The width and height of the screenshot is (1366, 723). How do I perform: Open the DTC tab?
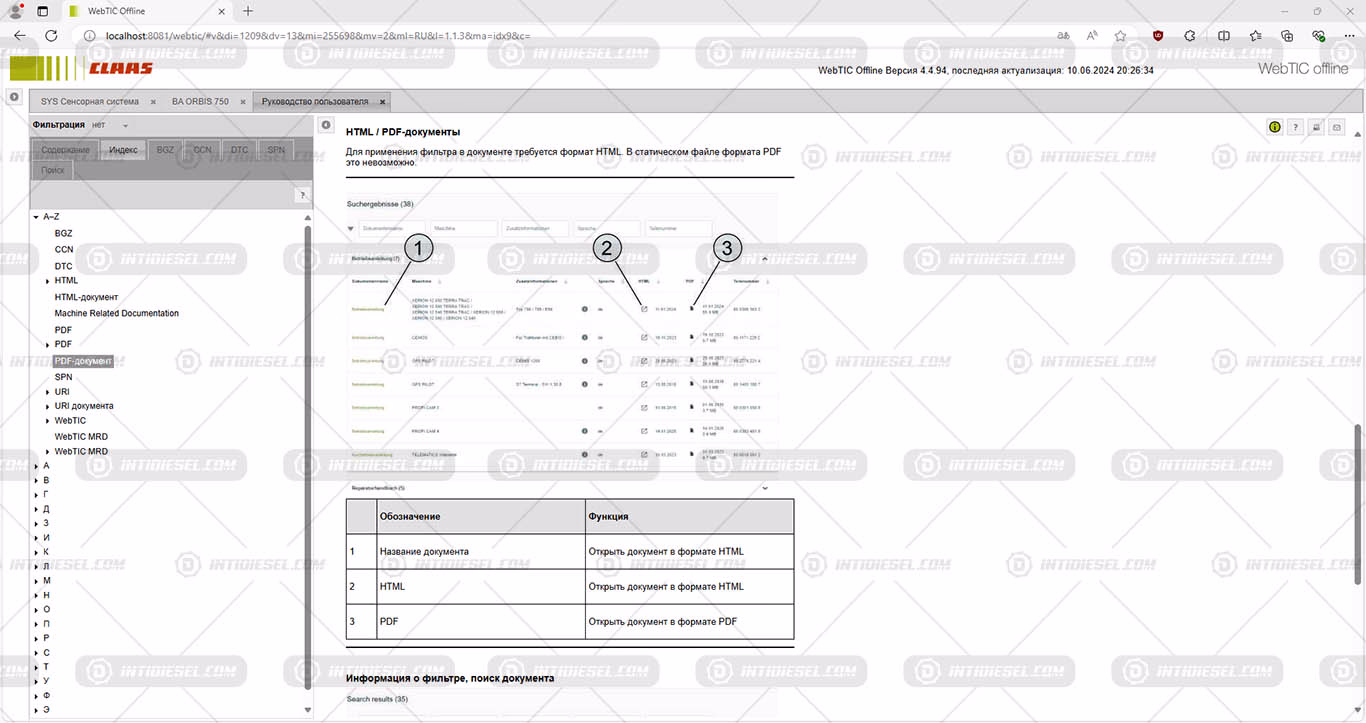click(x=239, y=150)
